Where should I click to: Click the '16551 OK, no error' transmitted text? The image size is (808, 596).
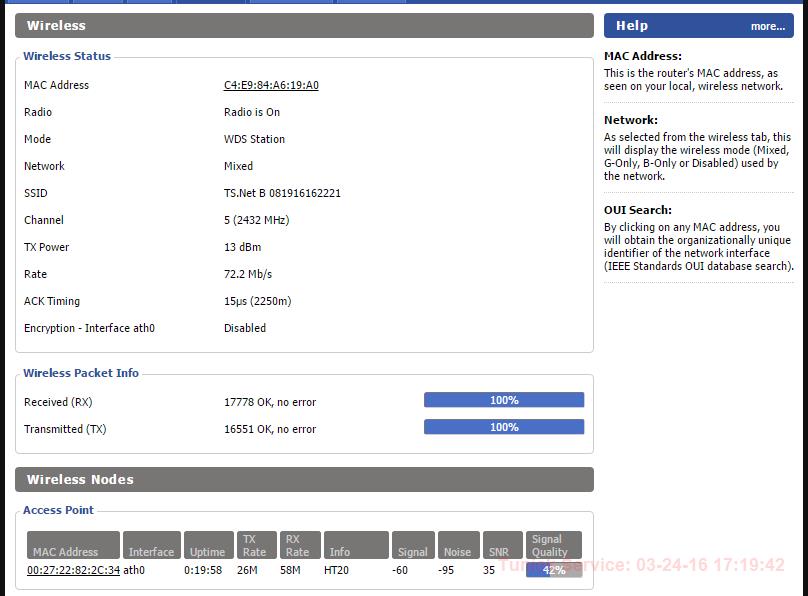tap(270, 429)
